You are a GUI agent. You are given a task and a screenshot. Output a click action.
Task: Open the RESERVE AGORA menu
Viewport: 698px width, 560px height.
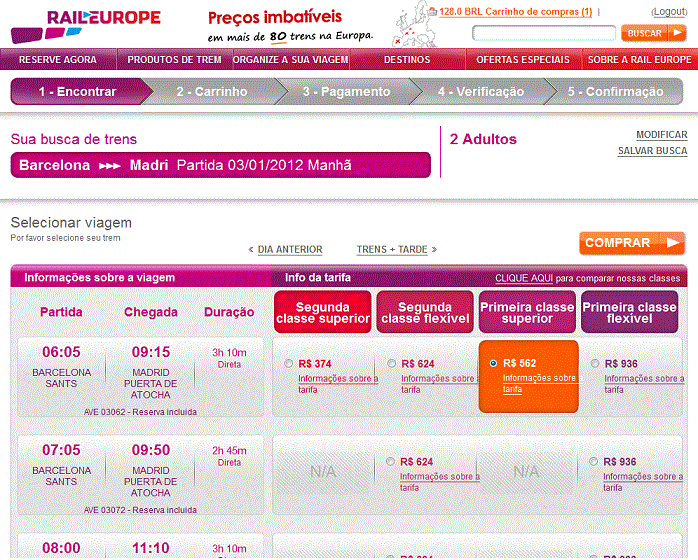[58, 60]
